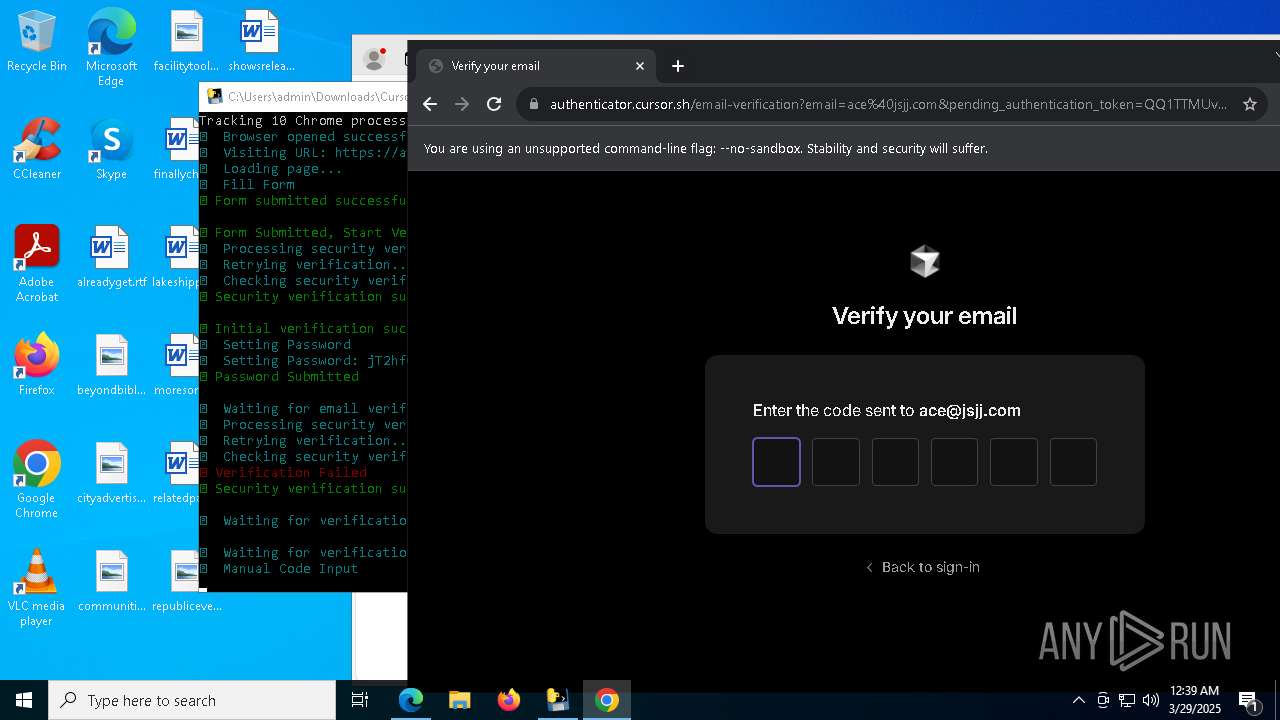The width and height of the screenshot is (1280, 720).
Task: Go back to sign-in via link
Action: coord(923,567)
